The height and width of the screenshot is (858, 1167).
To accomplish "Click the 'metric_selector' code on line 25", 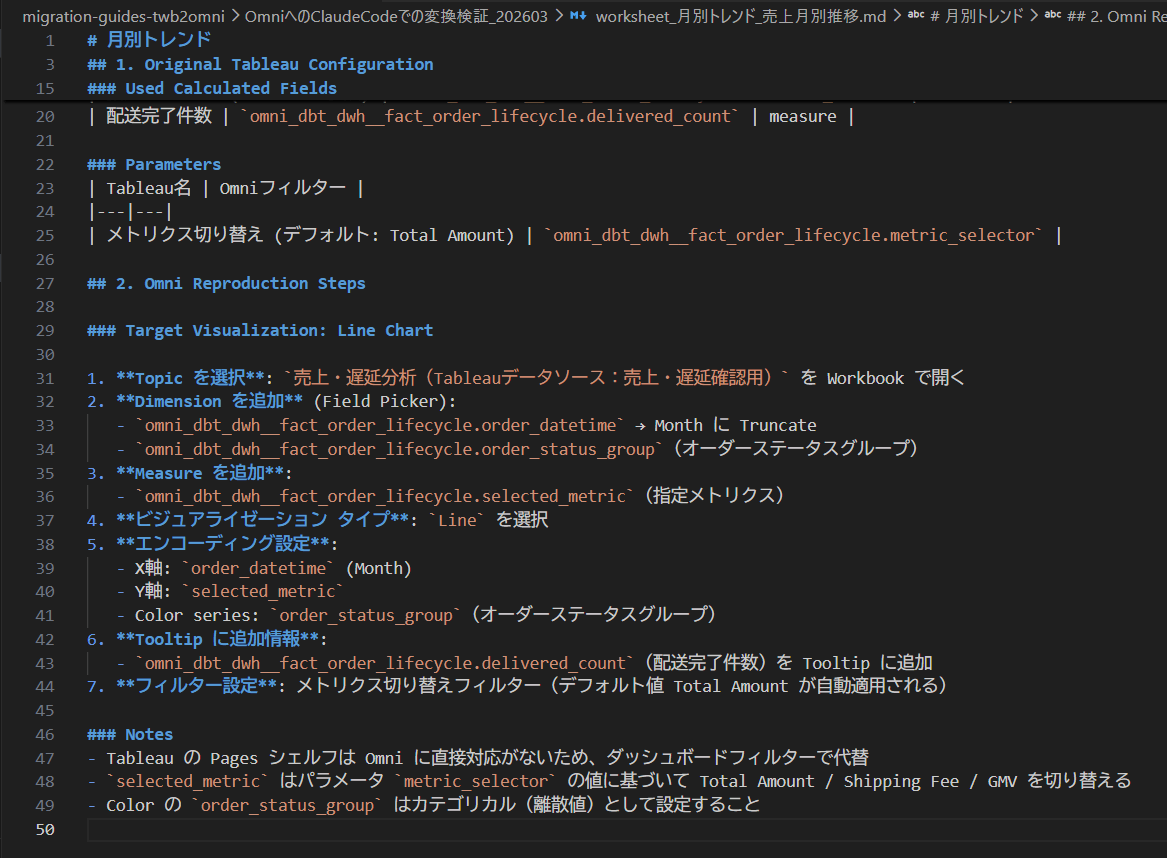I will click(x=793, y=235).
